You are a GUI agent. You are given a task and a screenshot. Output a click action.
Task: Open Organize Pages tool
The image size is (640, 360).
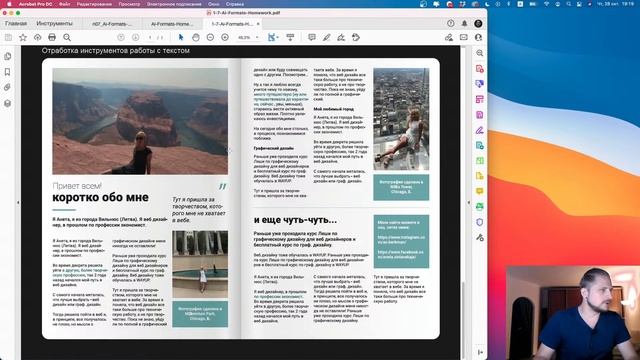[x=480, y=99]
